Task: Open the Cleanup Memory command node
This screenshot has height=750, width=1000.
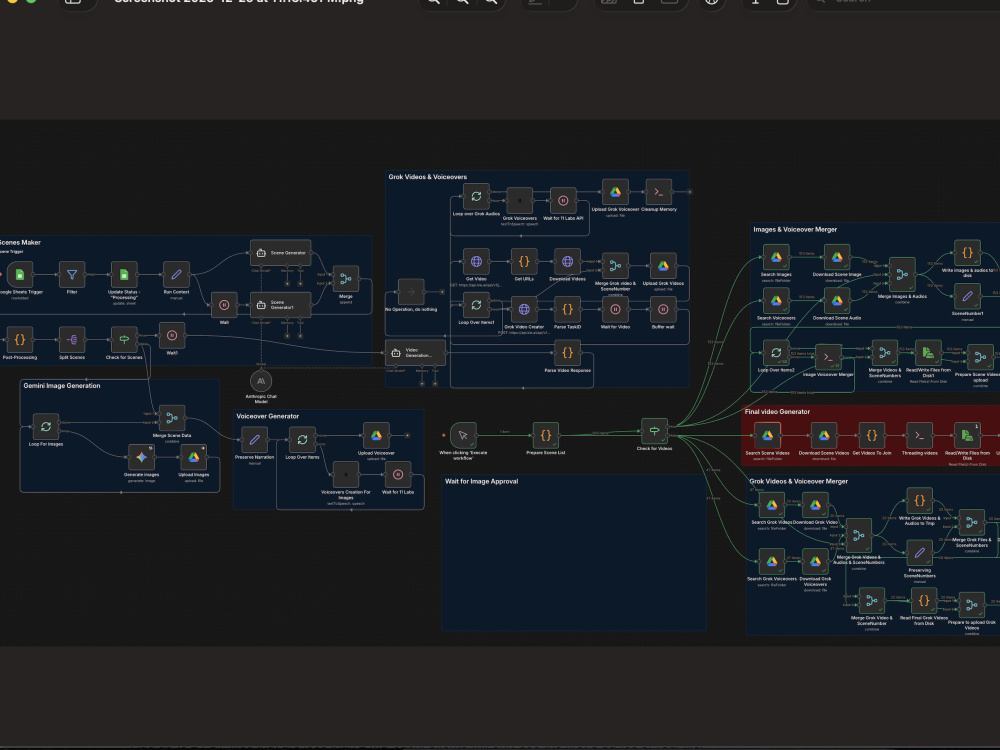Action: tap(659, 193)
